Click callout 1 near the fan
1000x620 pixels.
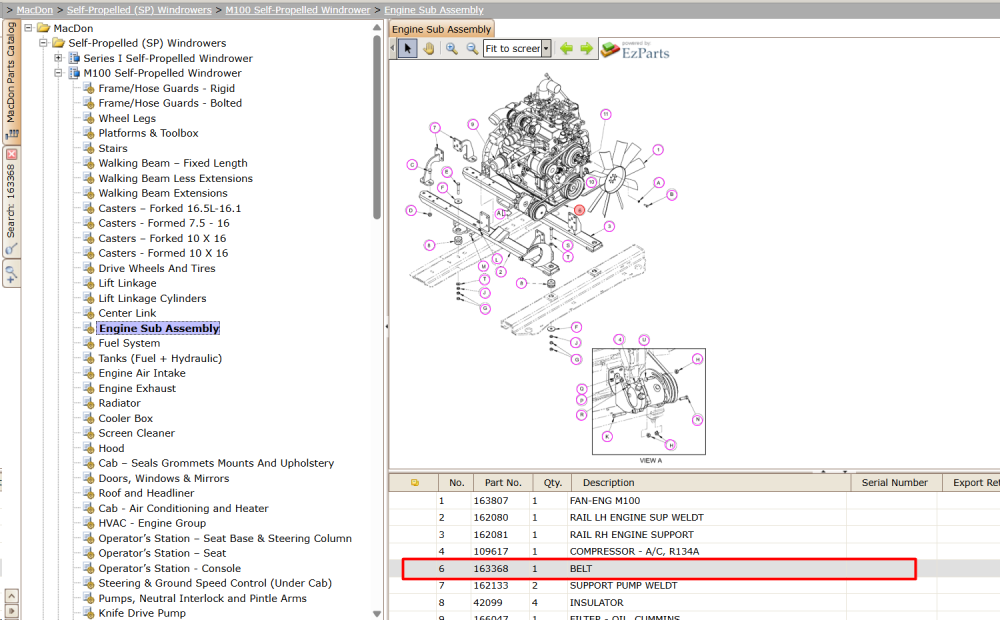(658, 150)
